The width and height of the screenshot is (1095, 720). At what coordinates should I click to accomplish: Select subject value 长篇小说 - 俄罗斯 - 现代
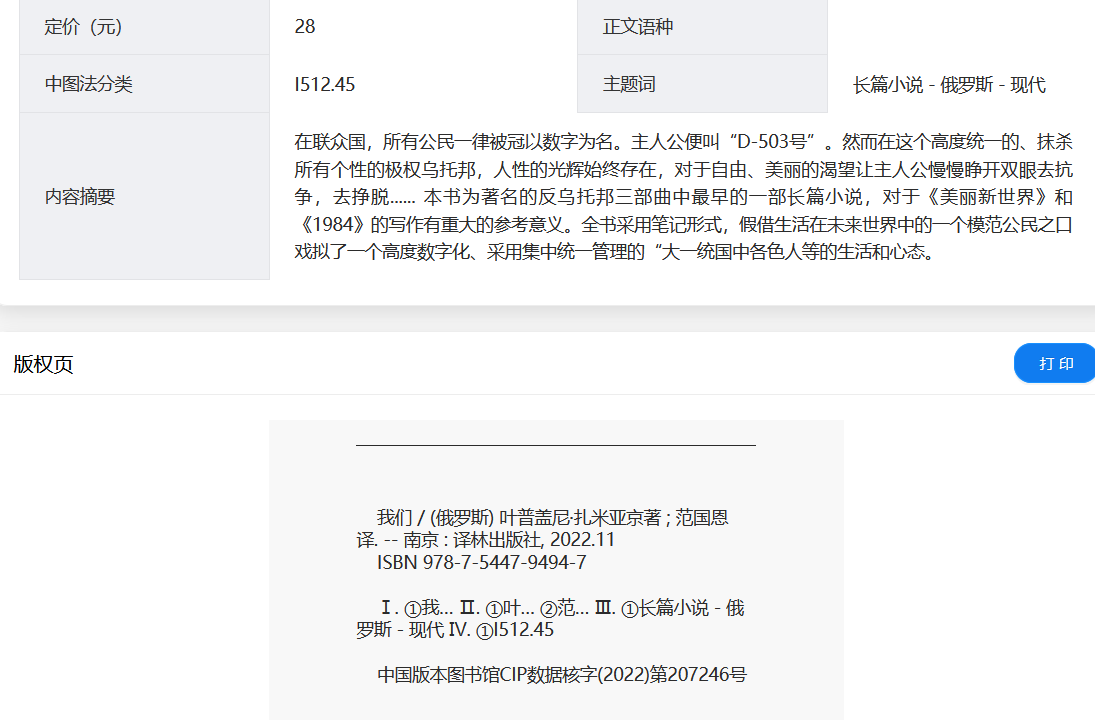949,85
